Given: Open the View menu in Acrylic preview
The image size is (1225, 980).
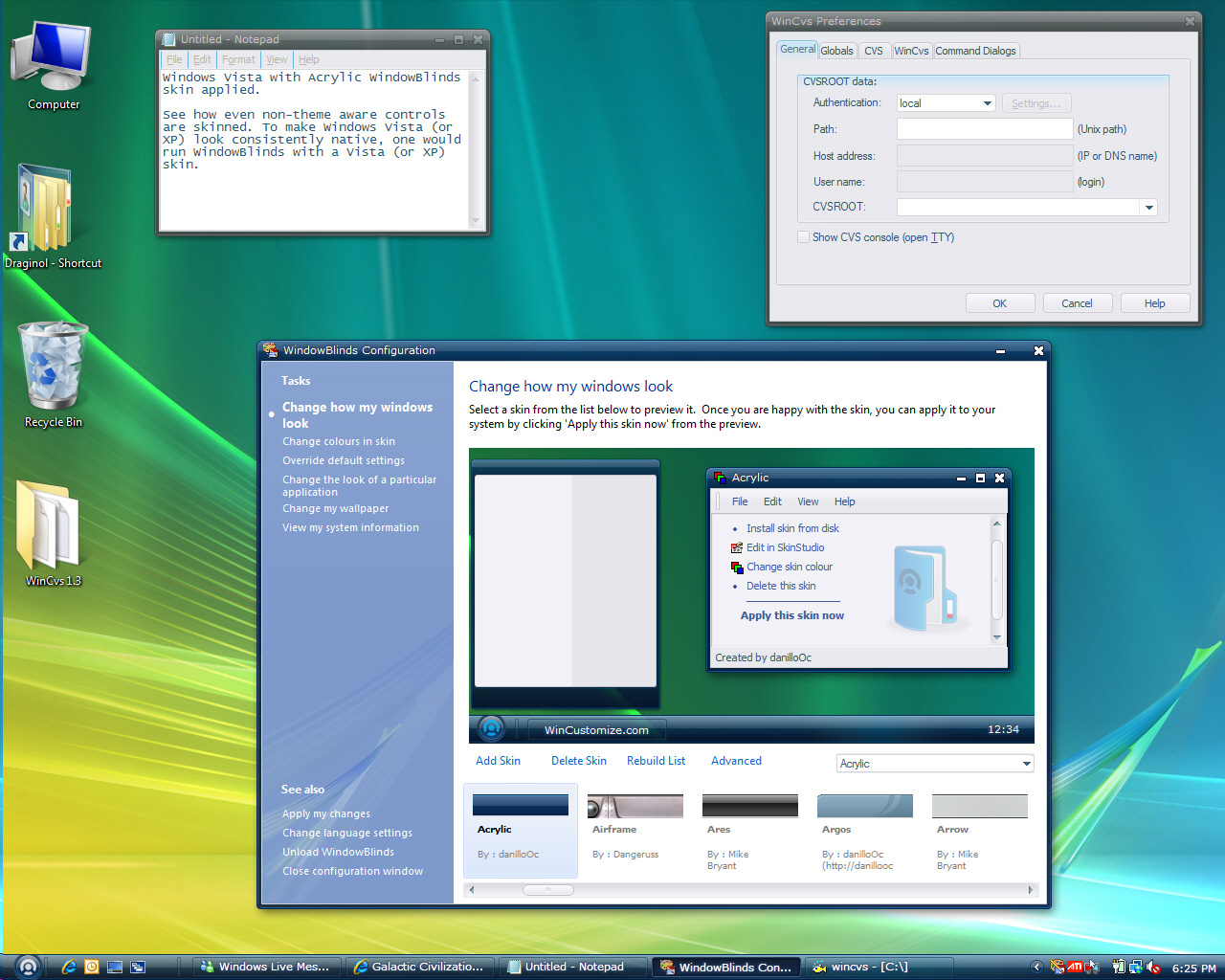Looking at the screenshot, I should [808, 501].
